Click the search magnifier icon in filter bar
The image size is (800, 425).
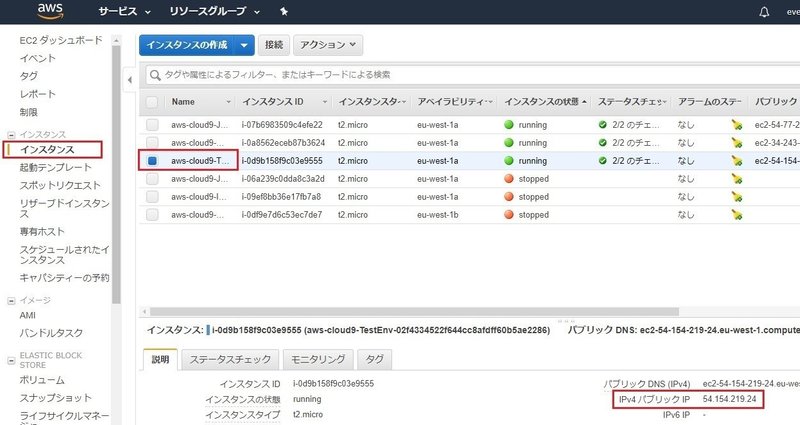click(x=155, y=76)
